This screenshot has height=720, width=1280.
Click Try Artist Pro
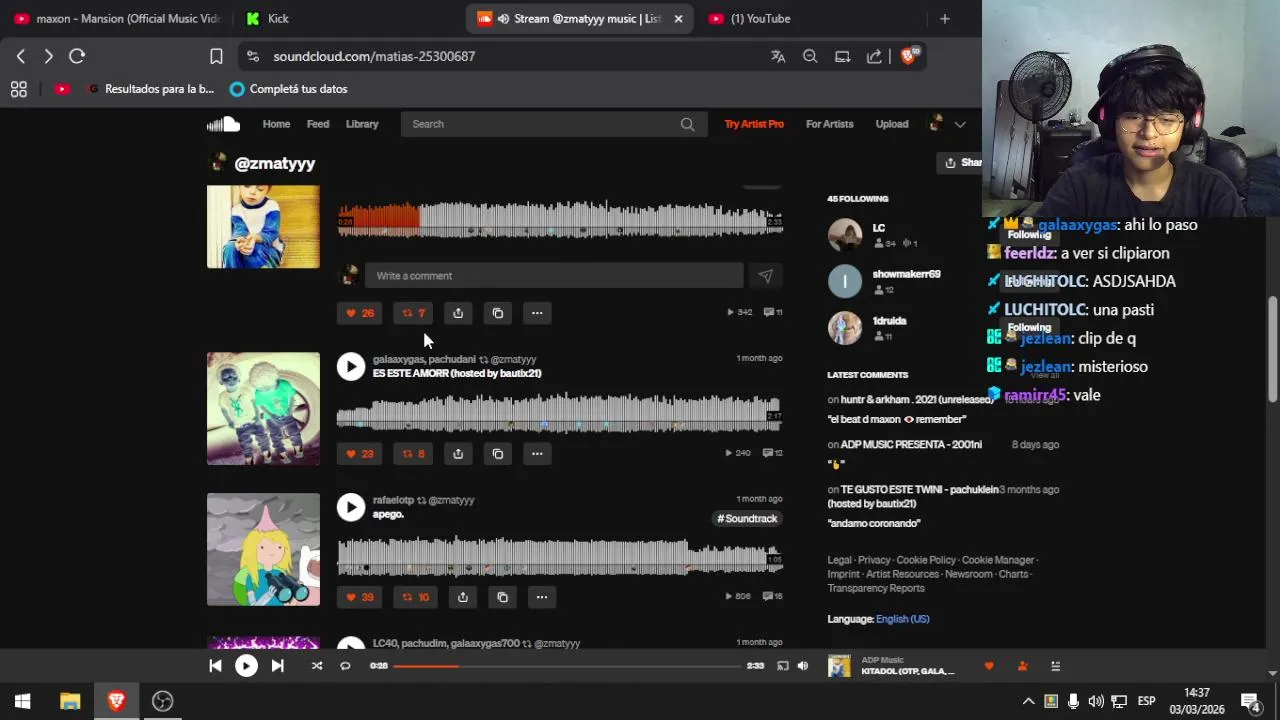click(x=754, y=124)
